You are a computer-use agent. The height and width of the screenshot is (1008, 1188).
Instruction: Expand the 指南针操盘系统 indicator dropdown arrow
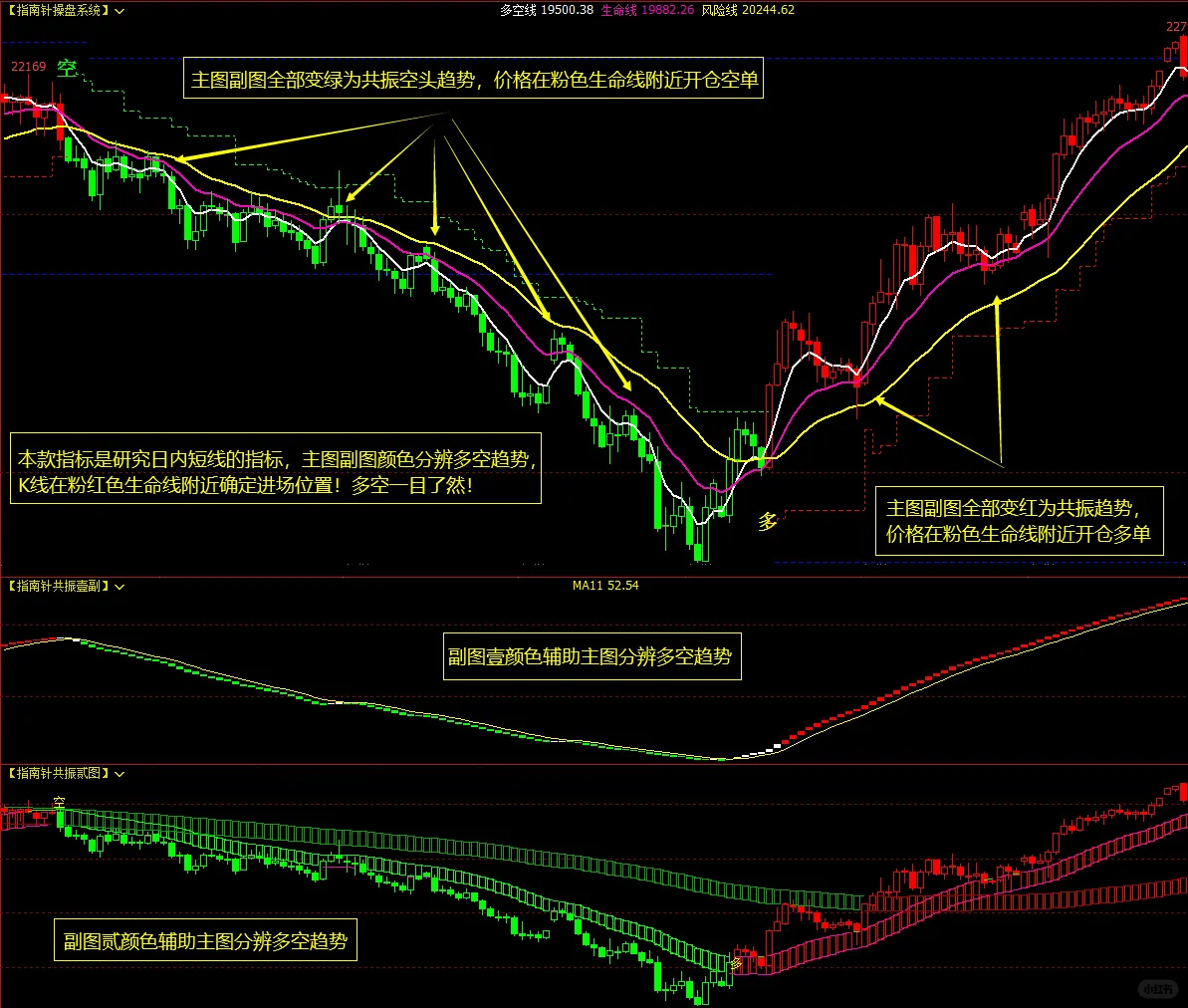pos(119,11)
